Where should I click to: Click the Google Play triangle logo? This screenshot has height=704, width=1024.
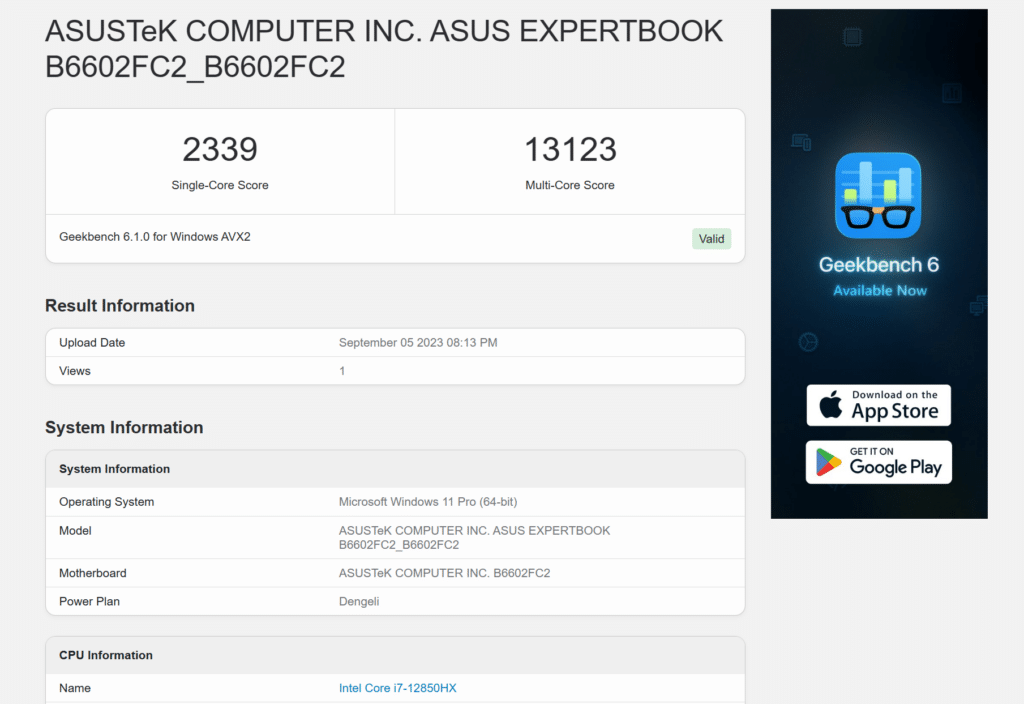pyautogui.click(x=828, y=462)
